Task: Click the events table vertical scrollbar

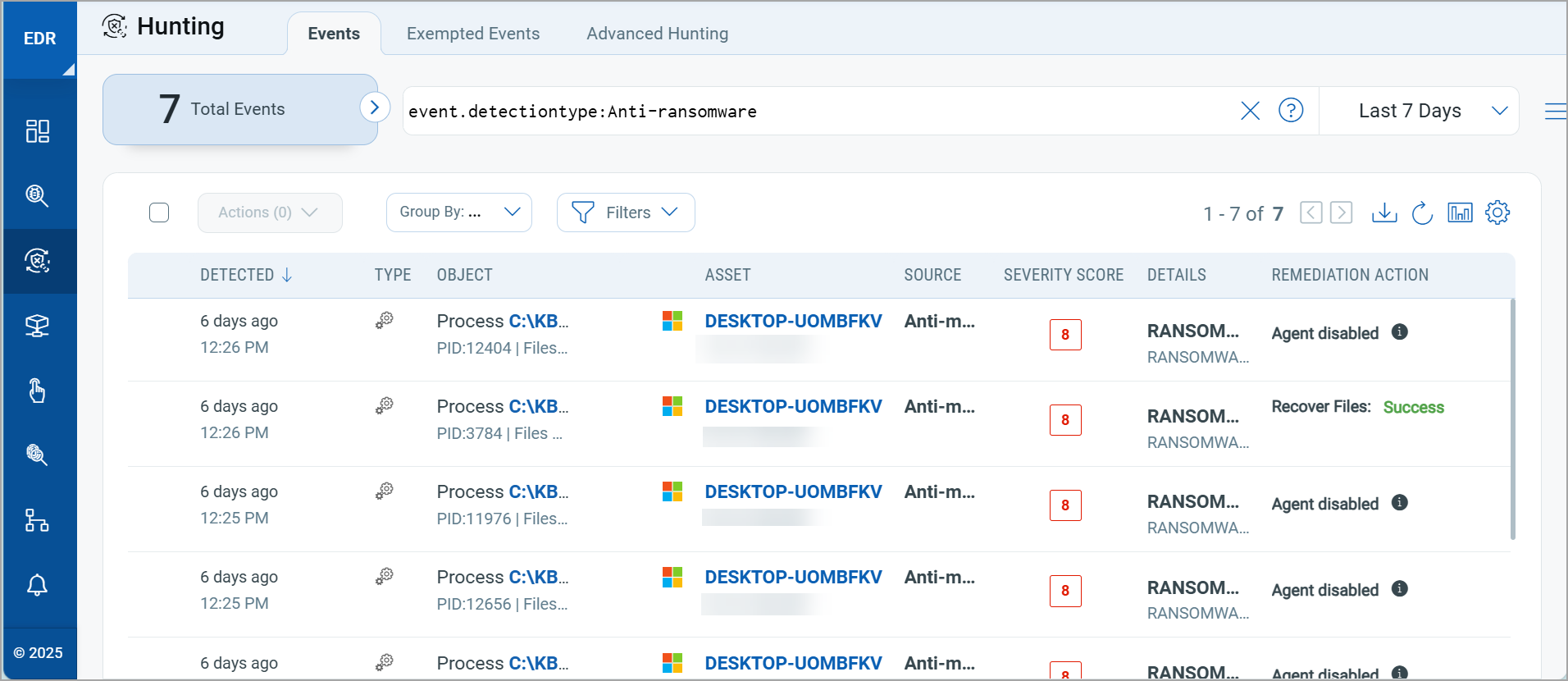Action: (x=1512, y=418)
